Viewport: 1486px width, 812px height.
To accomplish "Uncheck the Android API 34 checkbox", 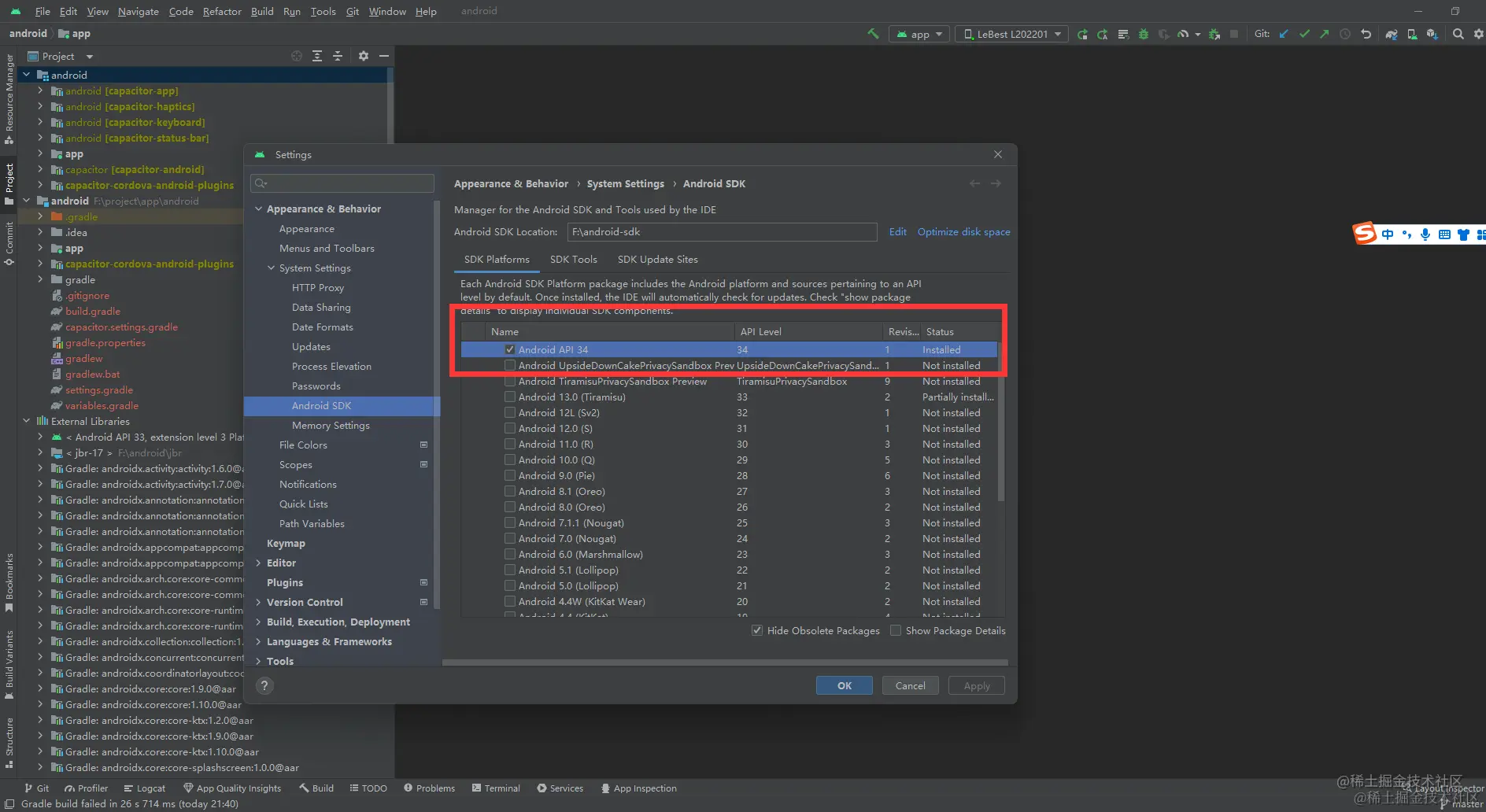I will coord(510,350).
